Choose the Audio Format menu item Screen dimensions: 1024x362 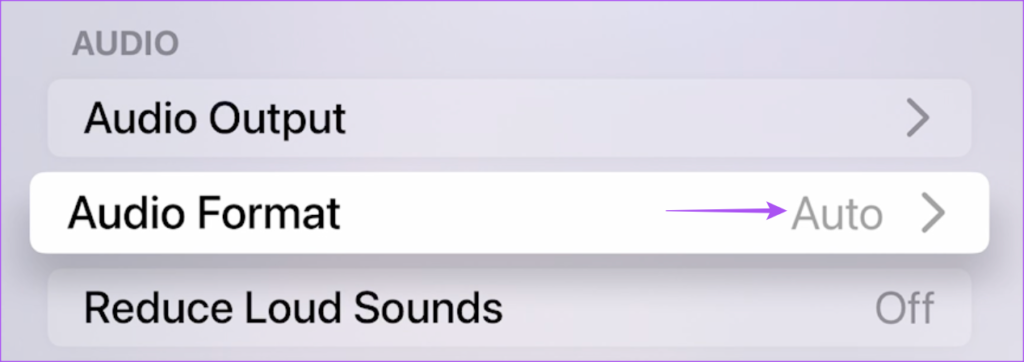[509, 213]
